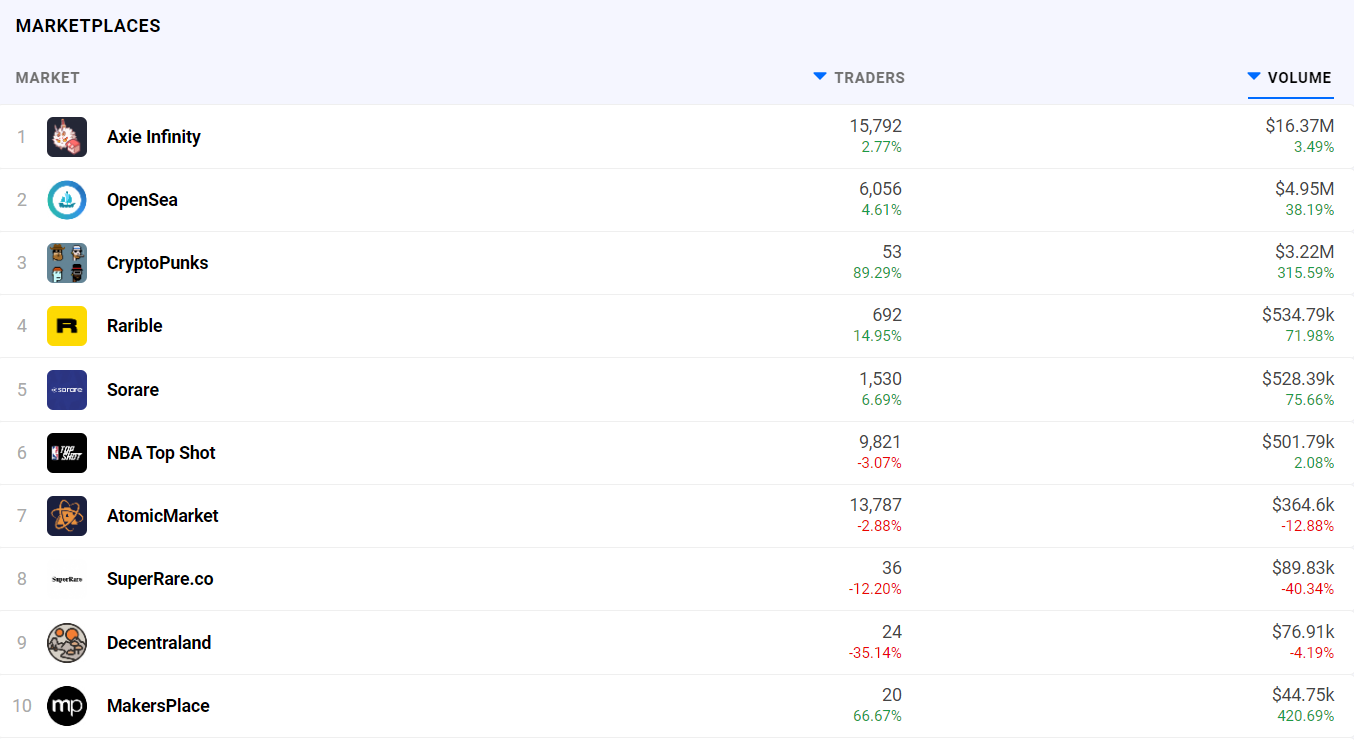1354x740 pixels.
Task: Select the $501.79k volume value
Action: coord(1298,442)
